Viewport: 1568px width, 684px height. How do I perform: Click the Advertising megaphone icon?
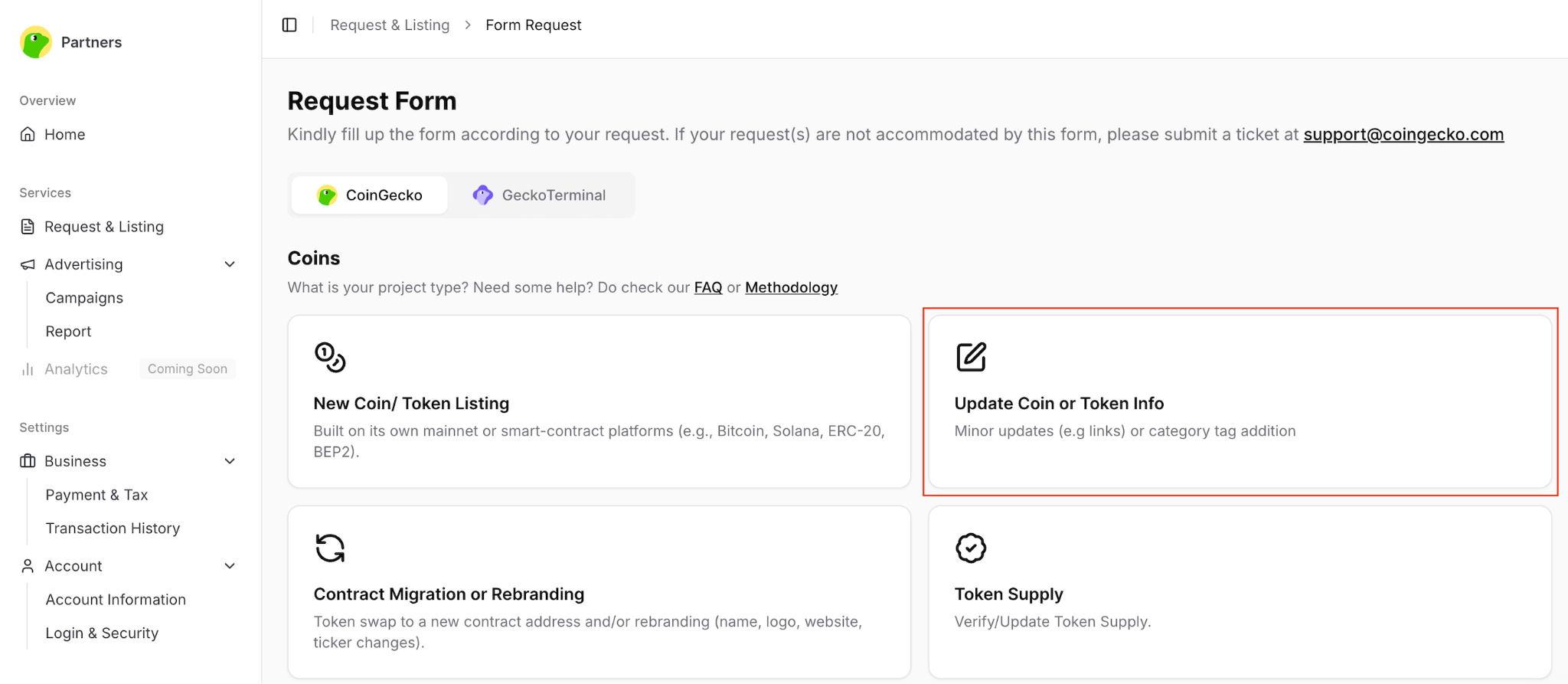(x=28, y=264)
